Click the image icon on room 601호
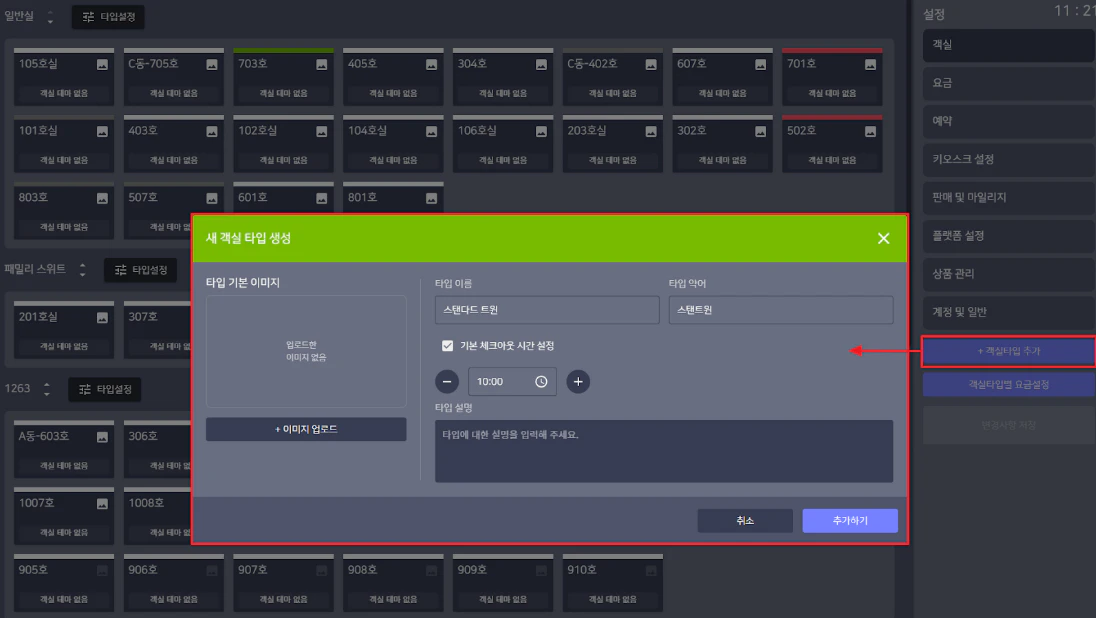 click(322, 199)
